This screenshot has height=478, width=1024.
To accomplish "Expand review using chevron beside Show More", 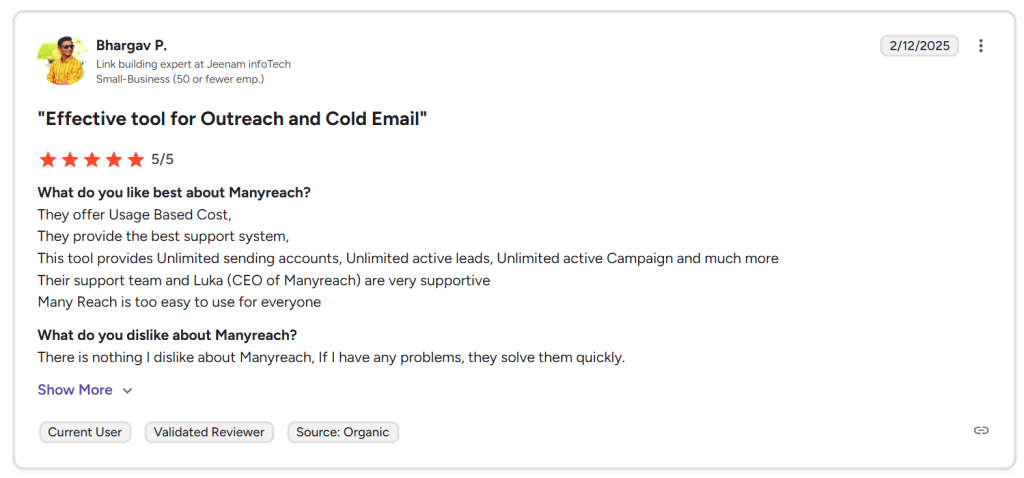I will click(x=127, y=391).
